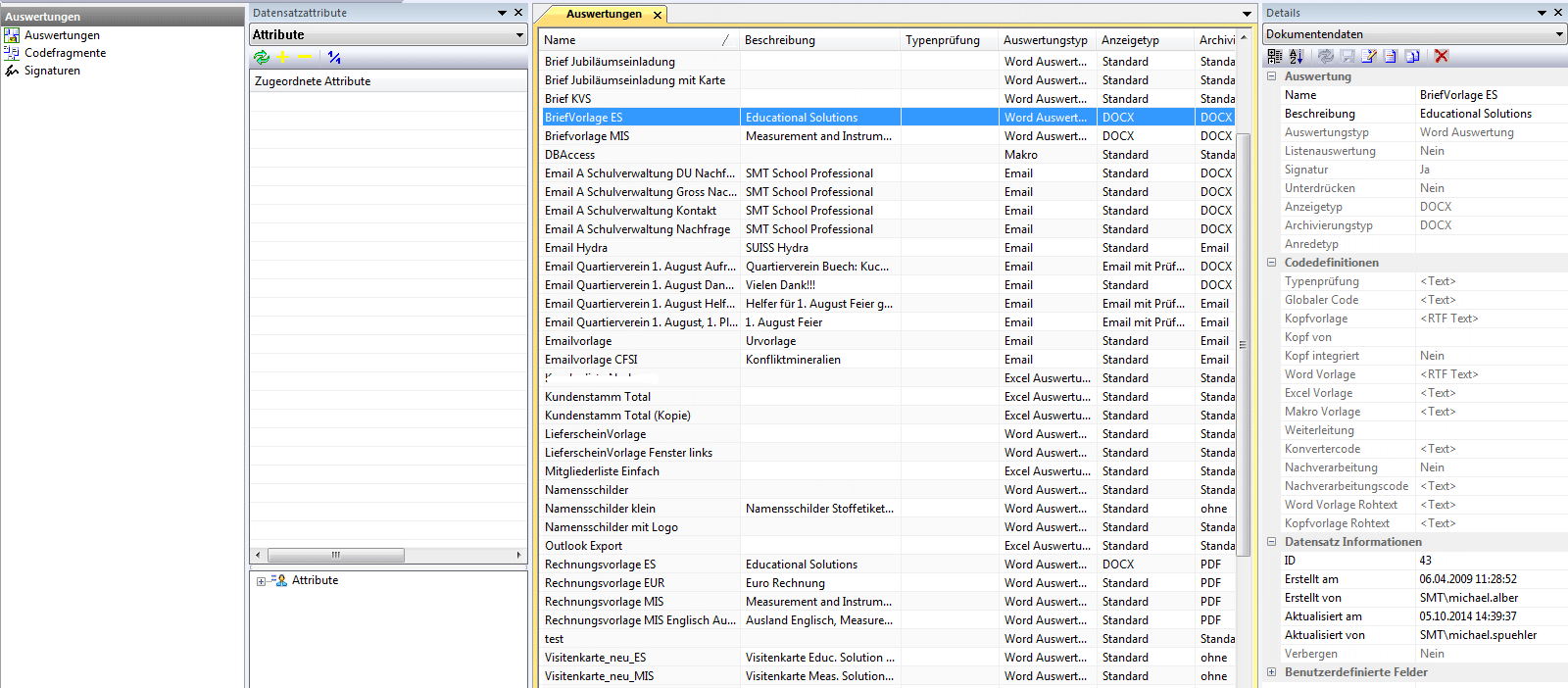Click the yellow minus remove-attribute icon
Image resolution: width=1568 pixels, height=688 pixels.
[x=305, y=58]
